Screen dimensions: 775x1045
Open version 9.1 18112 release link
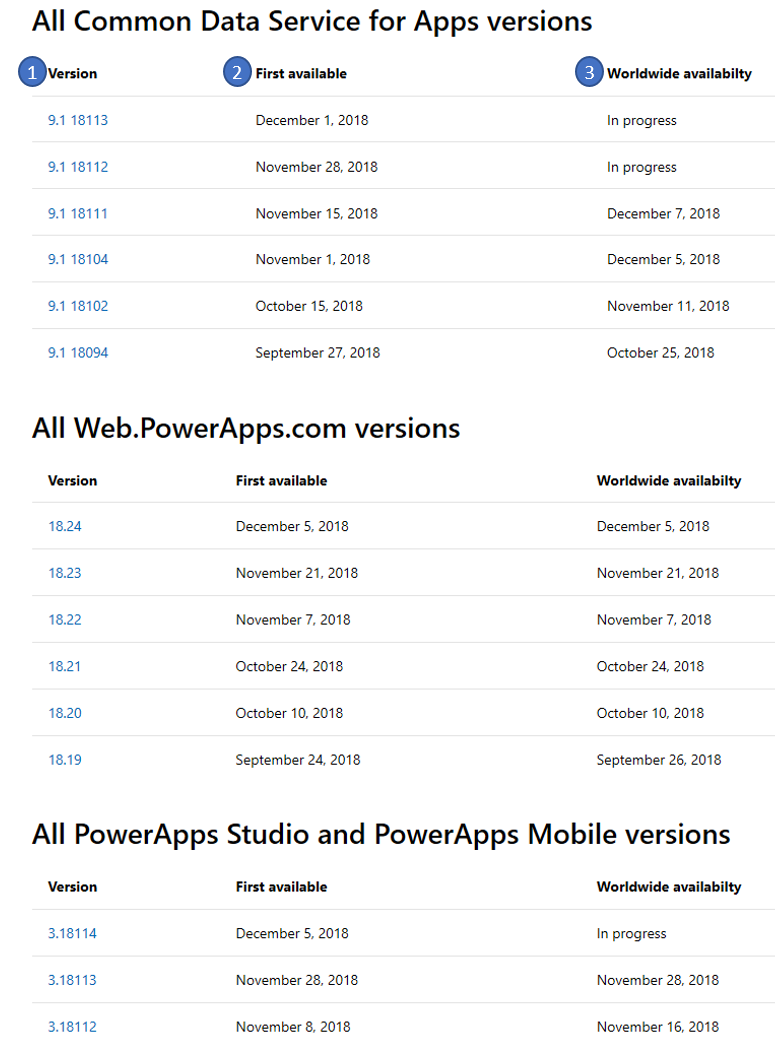[78, 167]
